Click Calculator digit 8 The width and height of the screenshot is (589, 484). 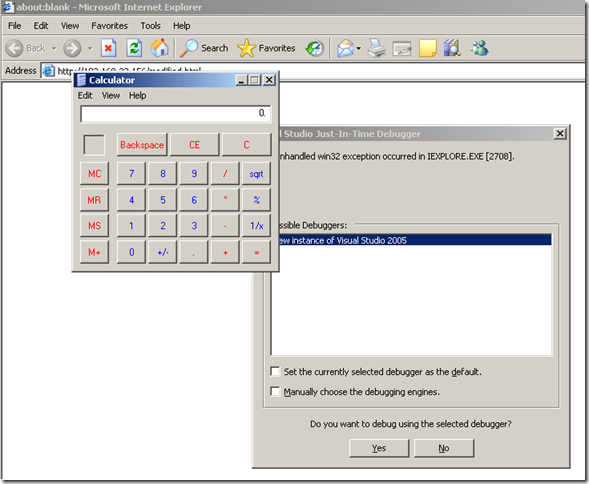point(163,174)
